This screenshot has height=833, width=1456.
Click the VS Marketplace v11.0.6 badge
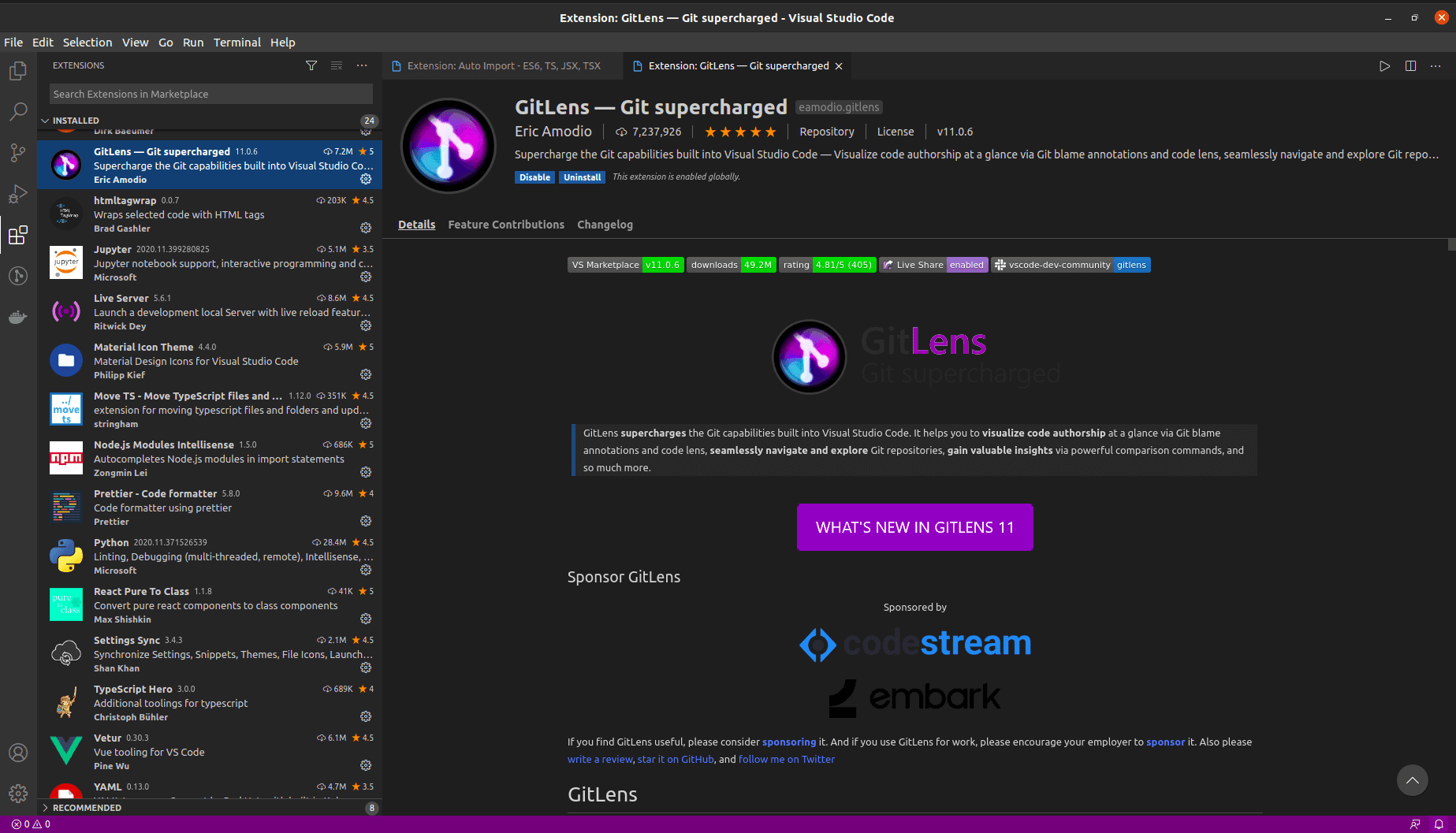(625, 265)
